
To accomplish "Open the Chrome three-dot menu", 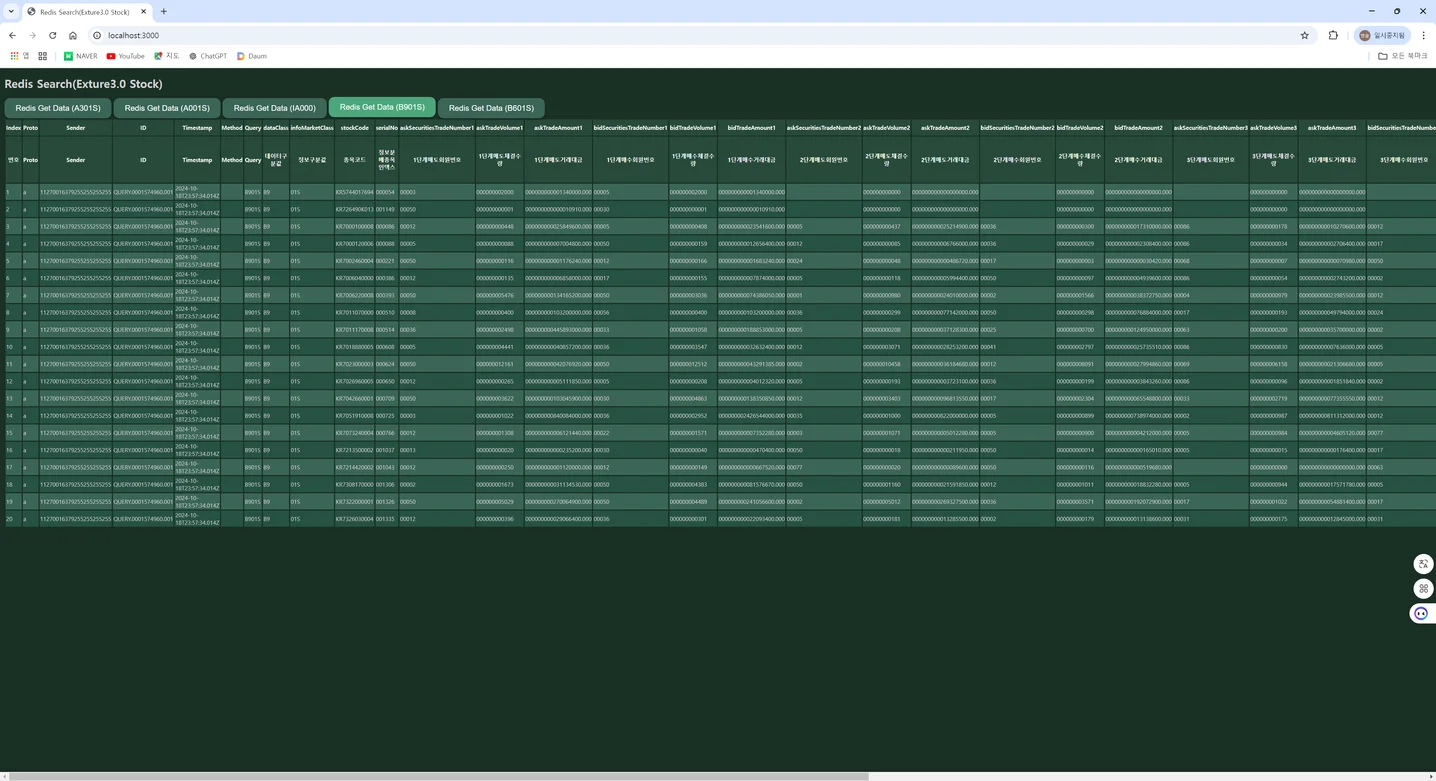I will (1423, 35).
